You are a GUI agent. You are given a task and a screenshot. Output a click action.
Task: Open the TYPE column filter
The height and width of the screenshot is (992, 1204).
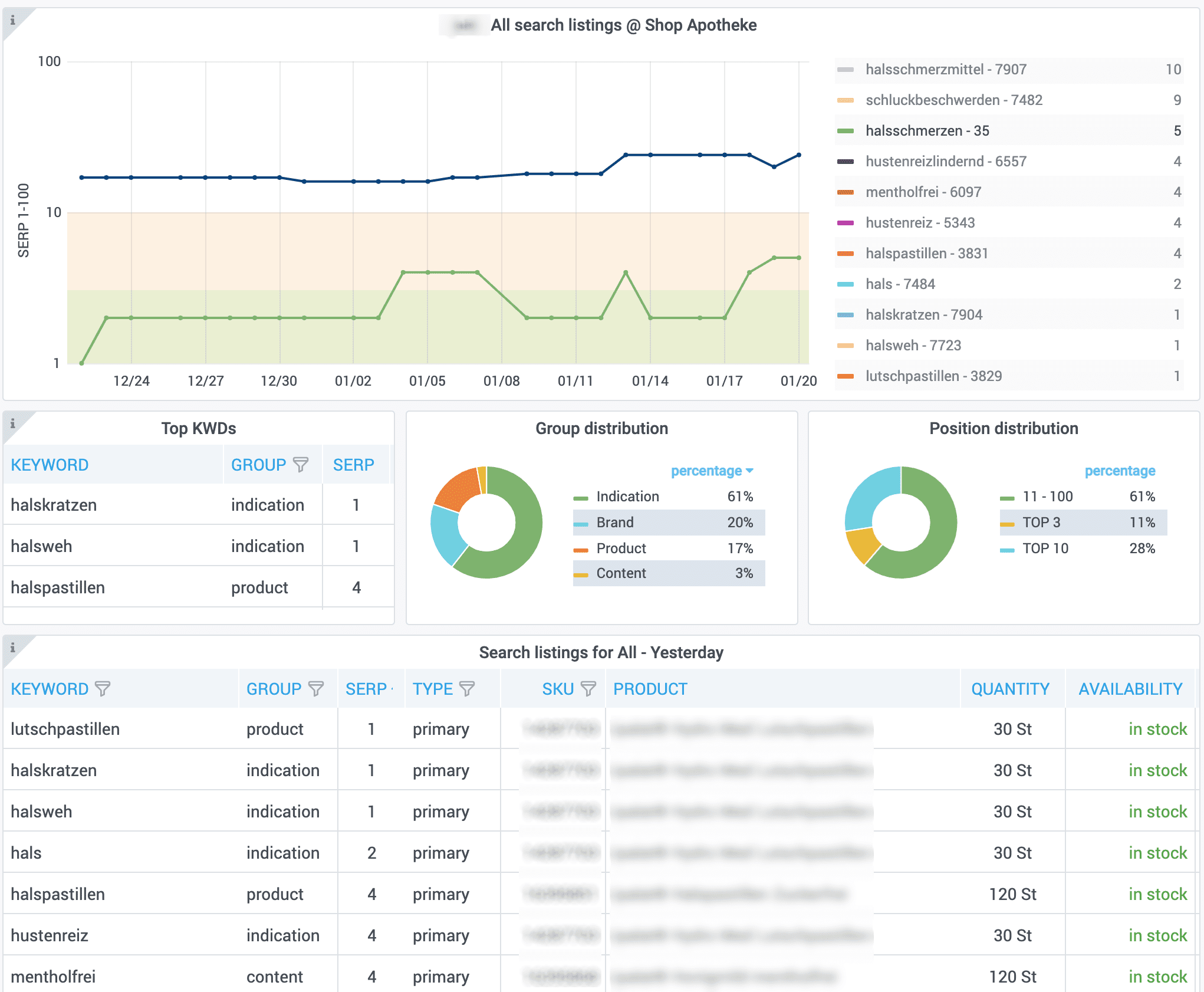[468, 688]
